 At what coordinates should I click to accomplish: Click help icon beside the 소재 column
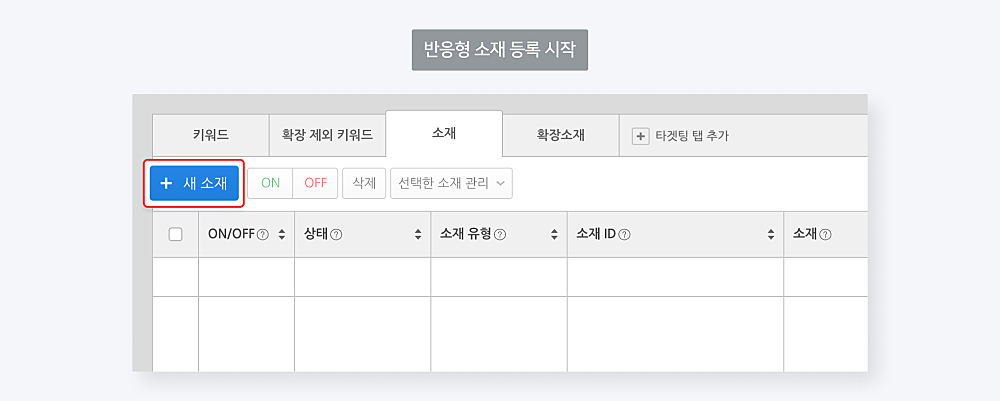click(x=825, y=235)
